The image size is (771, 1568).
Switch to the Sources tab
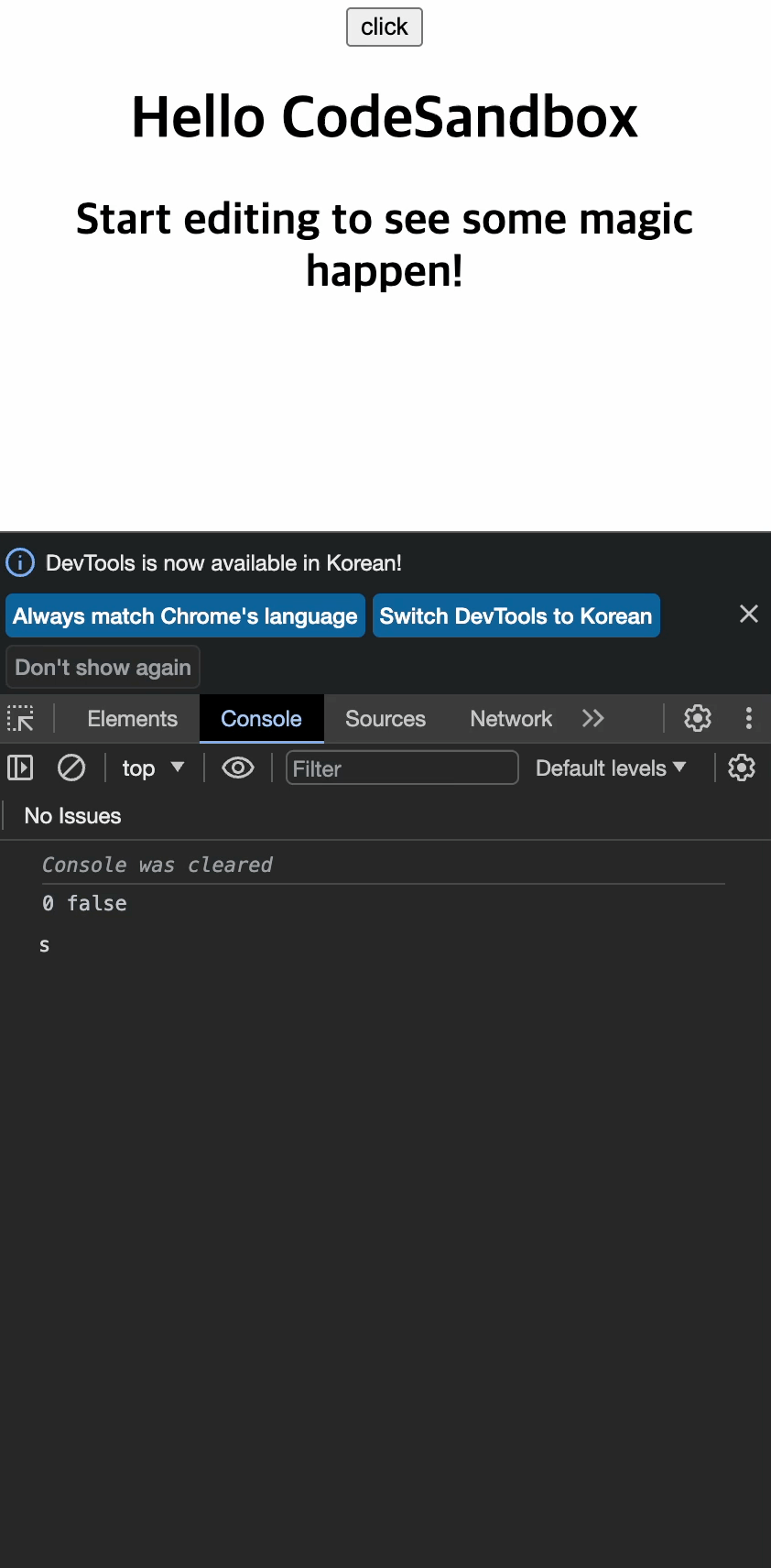click(385, 719)
